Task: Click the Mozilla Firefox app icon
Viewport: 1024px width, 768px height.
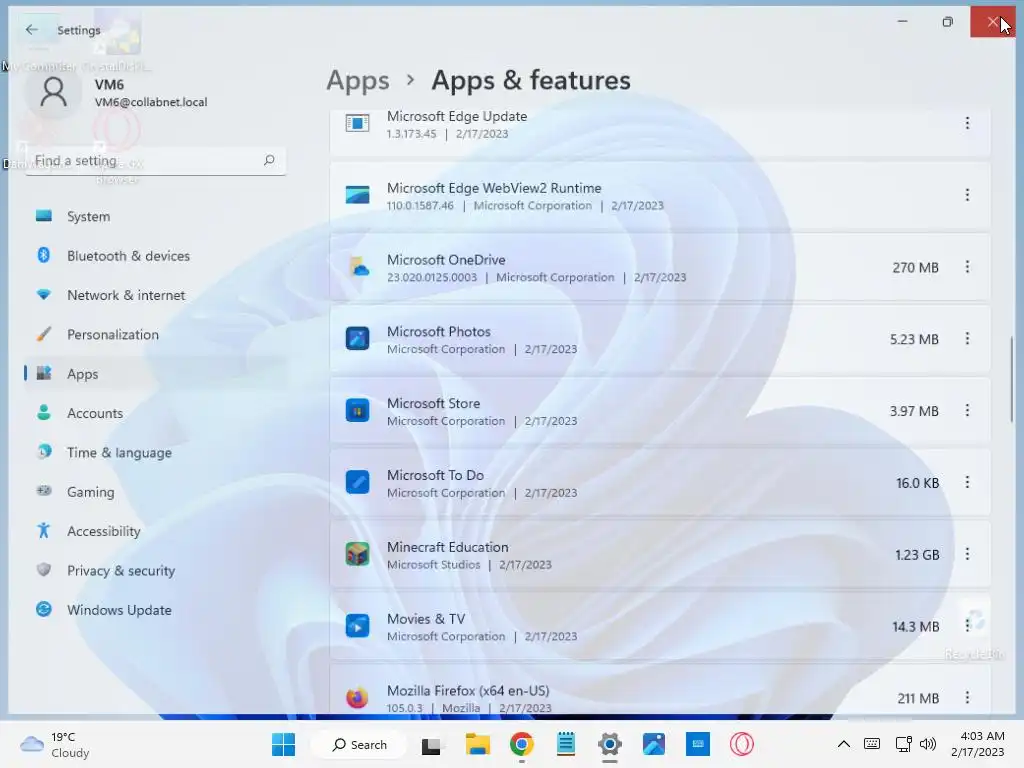Action: 357,697
